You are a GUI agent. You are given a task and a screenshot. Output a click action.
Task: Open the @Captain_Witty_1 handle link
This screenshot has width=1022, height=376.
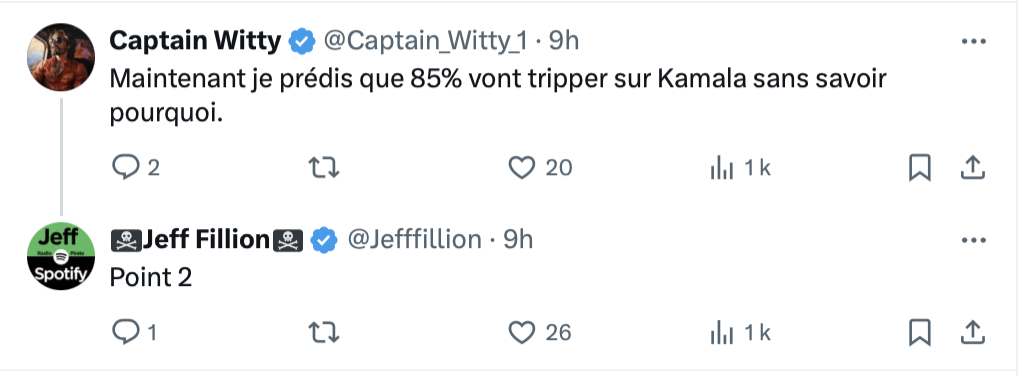426,42
